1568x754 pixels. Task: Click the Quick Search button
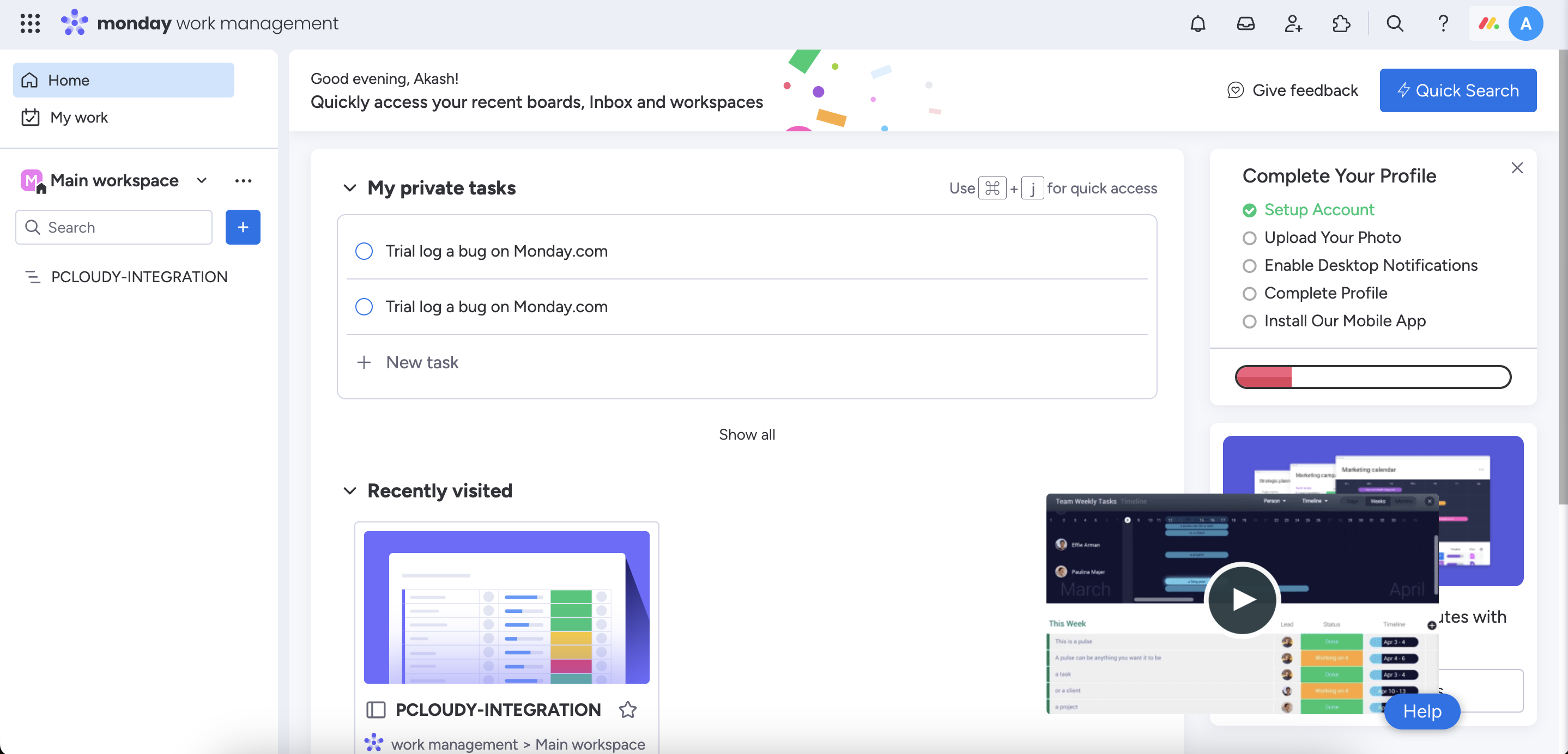pos(1457,90)
